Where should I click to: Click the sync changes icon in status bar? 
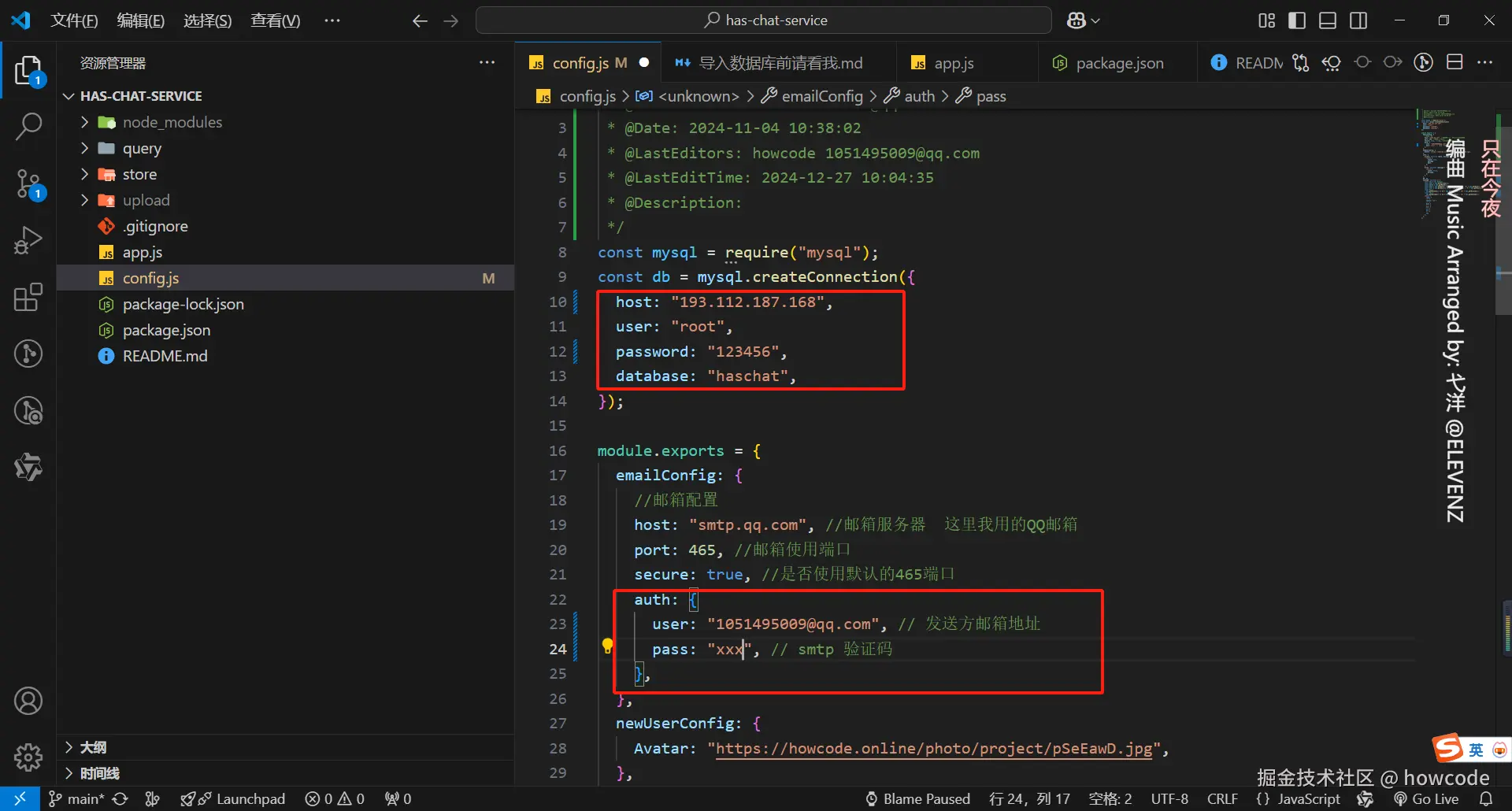point(120,798)
